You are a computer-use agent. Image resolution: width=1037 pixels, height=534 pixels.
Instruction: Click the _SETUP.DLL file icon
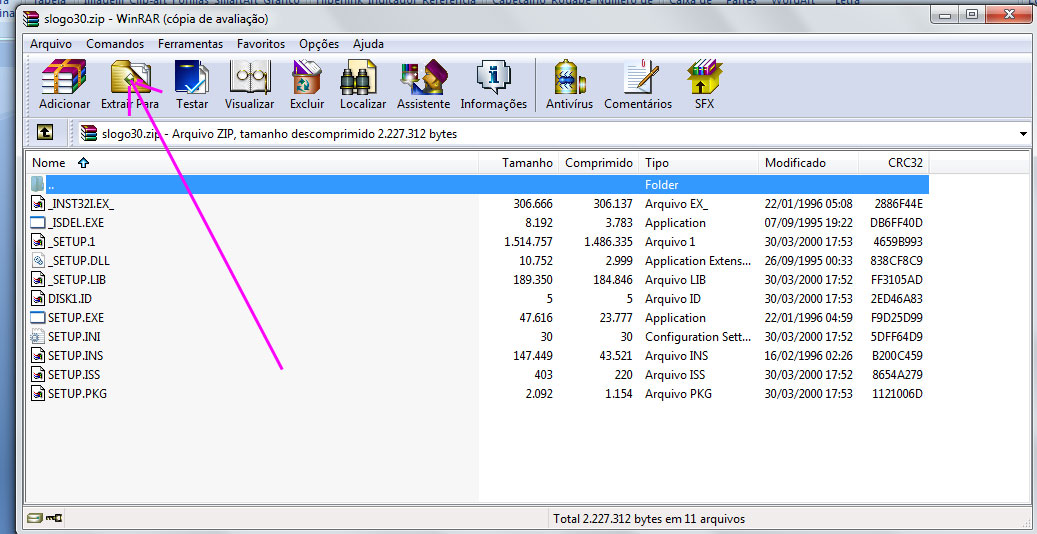(x=38, y=261)
